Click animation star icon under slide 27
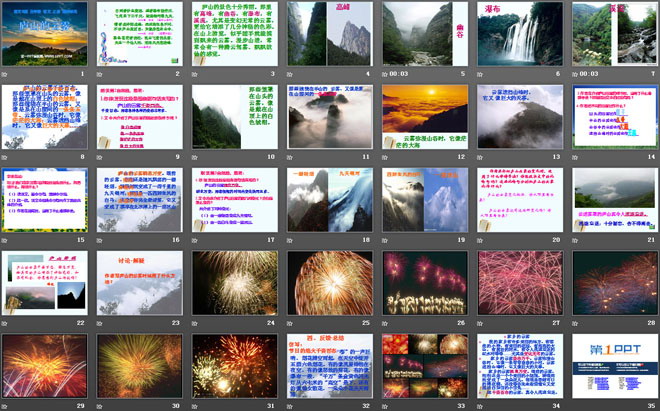Image resolution: width=660 pixels, height=411 pixels. pos(480,323)
